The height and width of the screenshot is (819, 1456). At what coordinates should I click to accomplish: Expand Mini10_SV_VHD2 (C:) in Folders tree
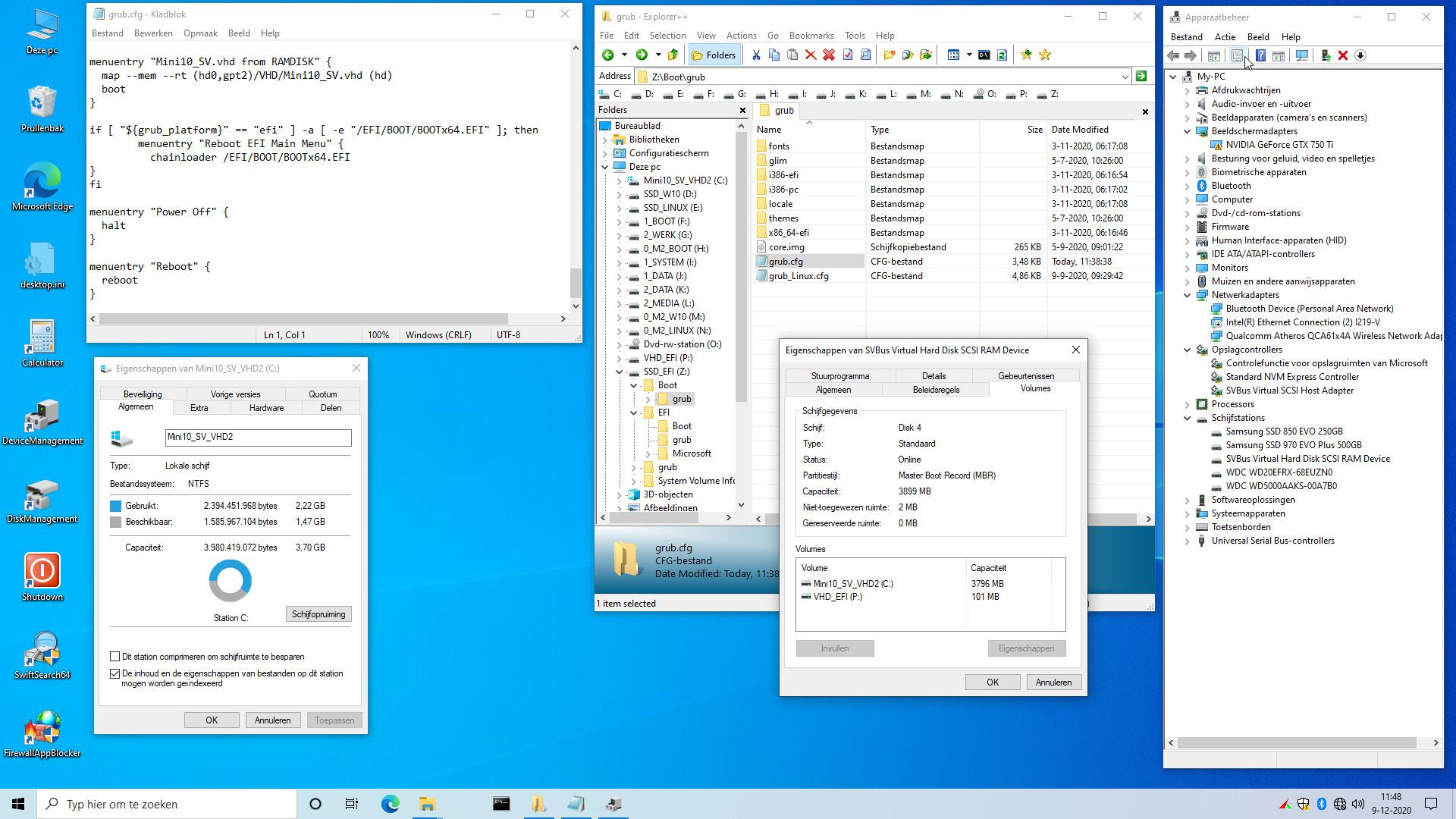620,180
